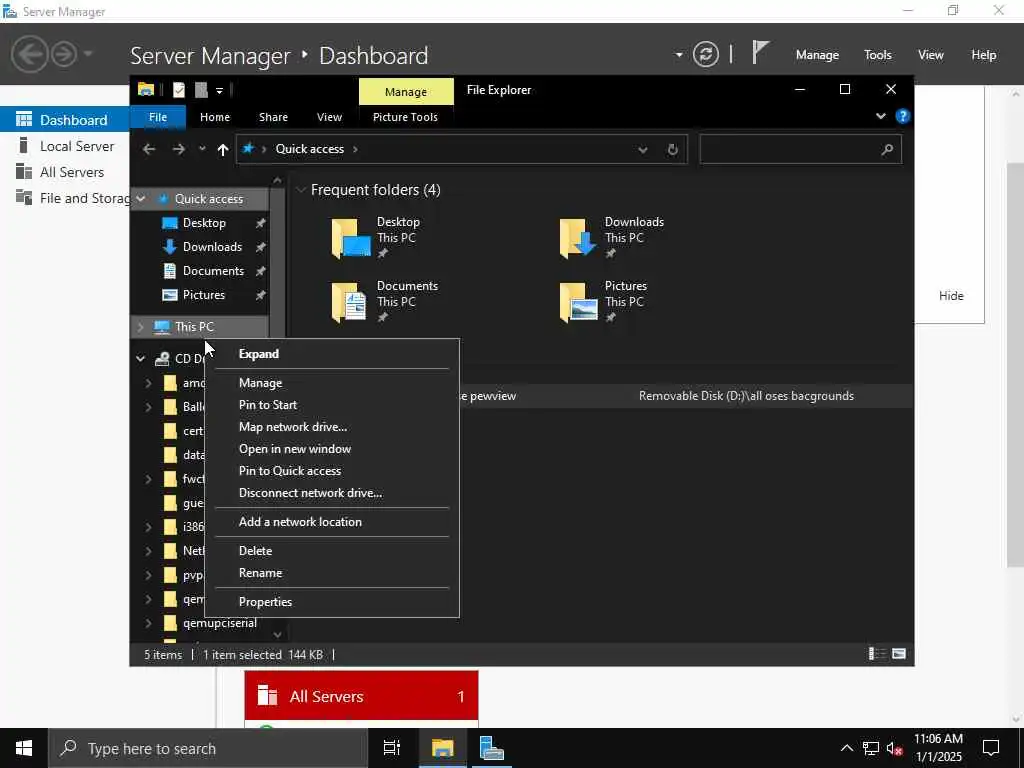Open Server Manager's Manage menu
This screenshot has width=1024, height=768.
pyautogui.click(x=817, y=55)
